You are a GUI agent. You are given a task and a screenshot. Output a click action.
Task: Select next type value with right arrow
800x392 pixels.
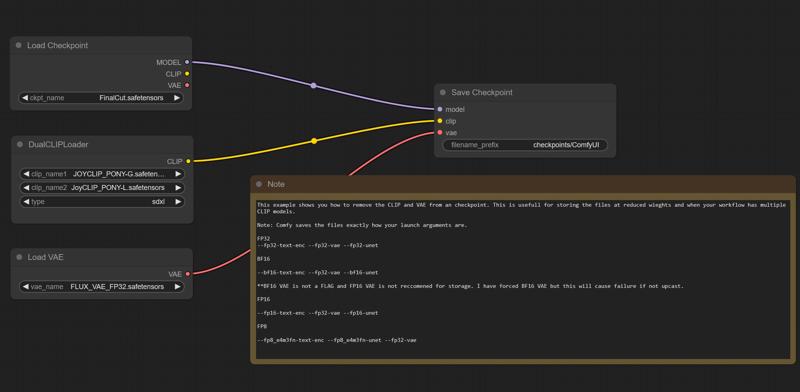point(178,202)
